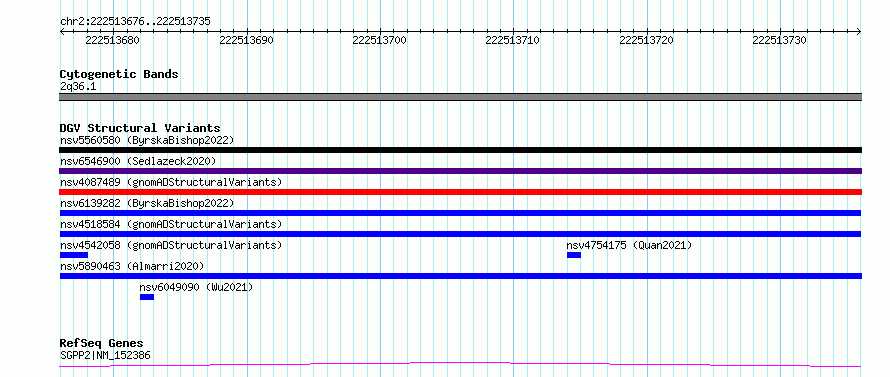Select the blue nsv4518584 variant bar
The width and height of the screenshot is (890, 377).
point(460,234)
